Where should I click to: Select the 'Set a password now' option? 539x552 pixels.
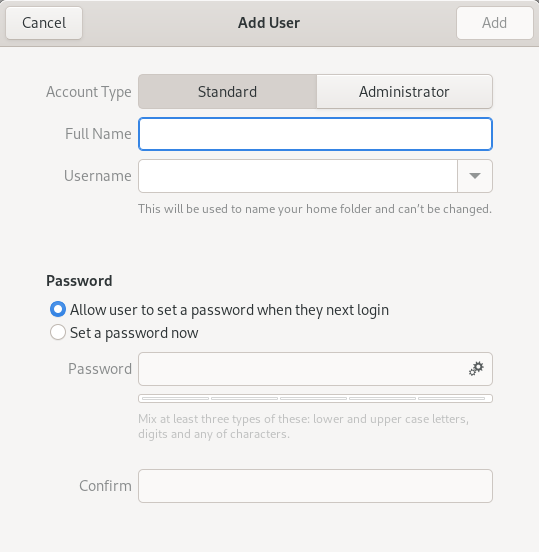58,332
